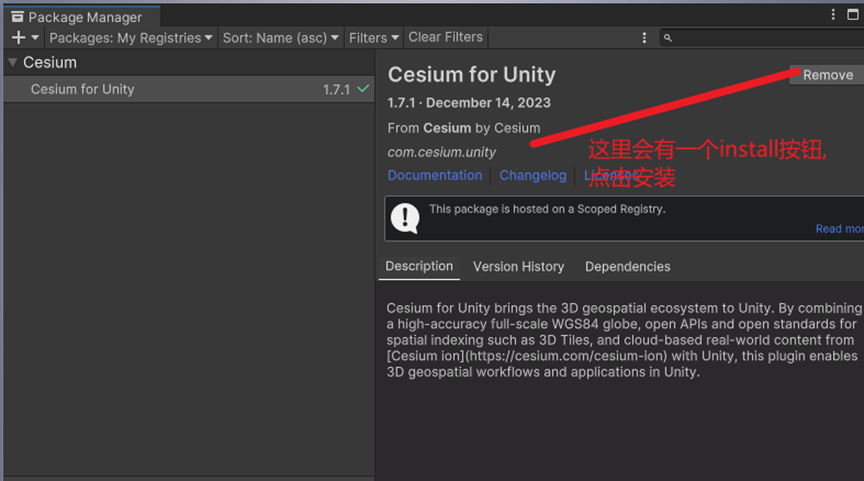Click the Cesium for Unity title heading
This screenshot has width=864, height=481.
(472, 75)
